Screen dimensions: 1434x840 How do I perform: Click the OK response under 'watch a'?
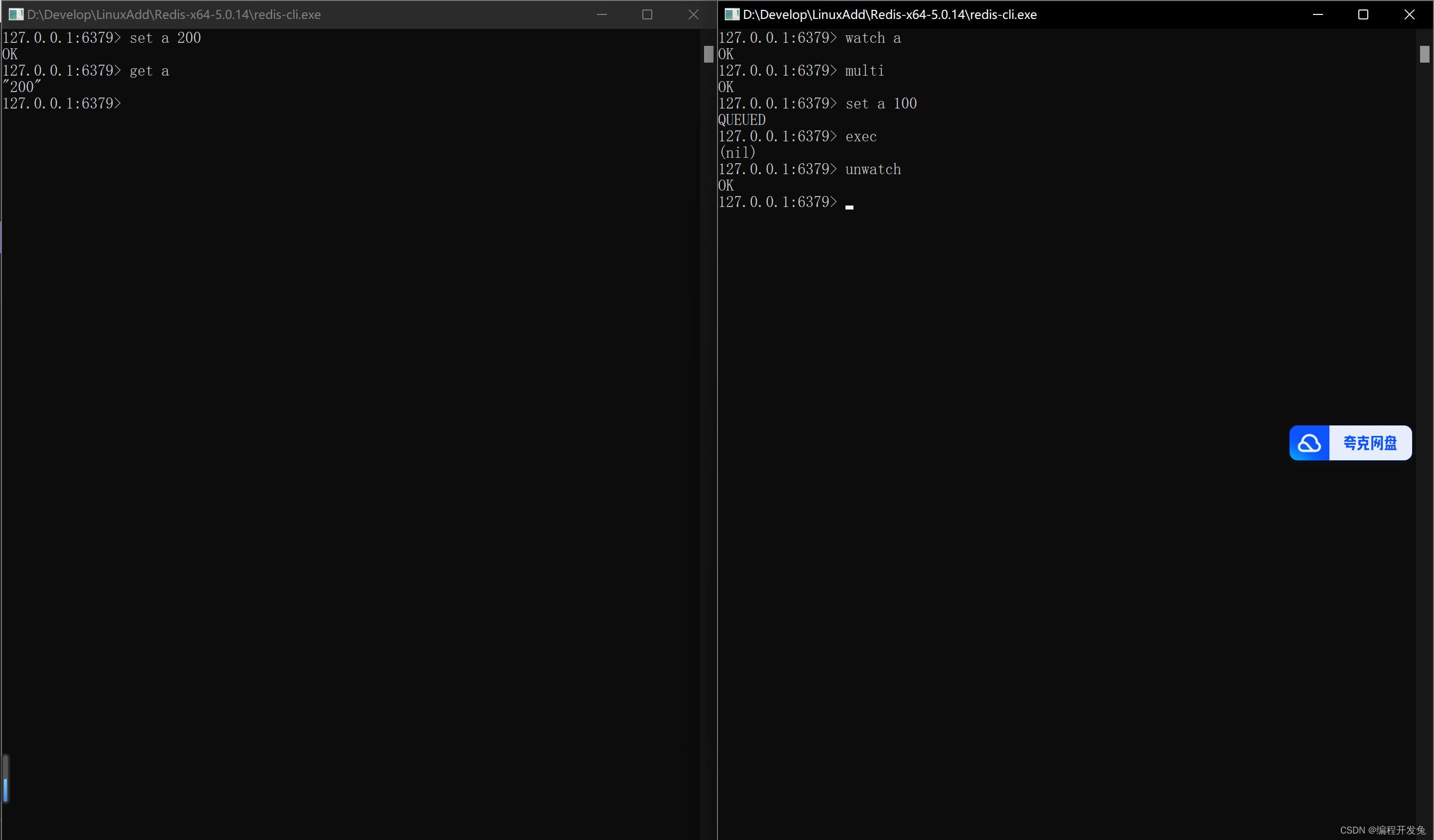point(726,55)
